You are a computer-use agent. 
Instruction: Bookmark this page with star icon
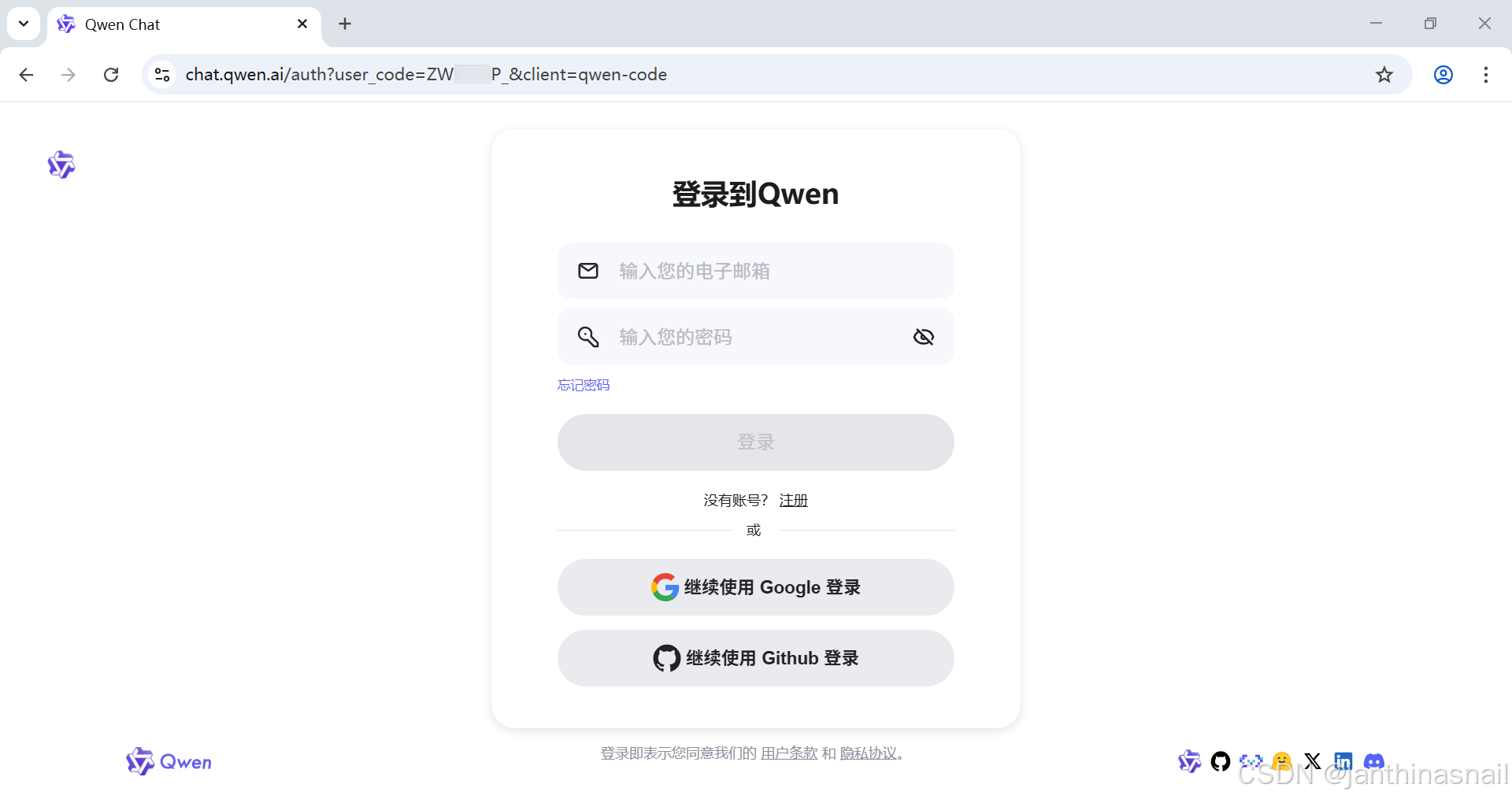1384,75
